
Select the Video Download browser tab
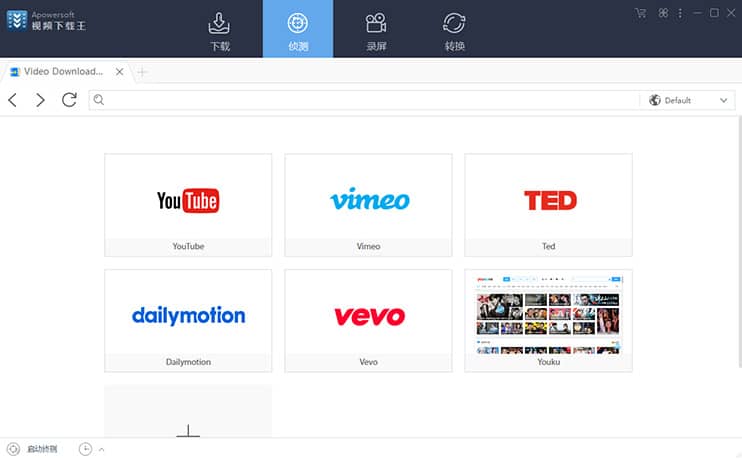(x=60, y=72)
